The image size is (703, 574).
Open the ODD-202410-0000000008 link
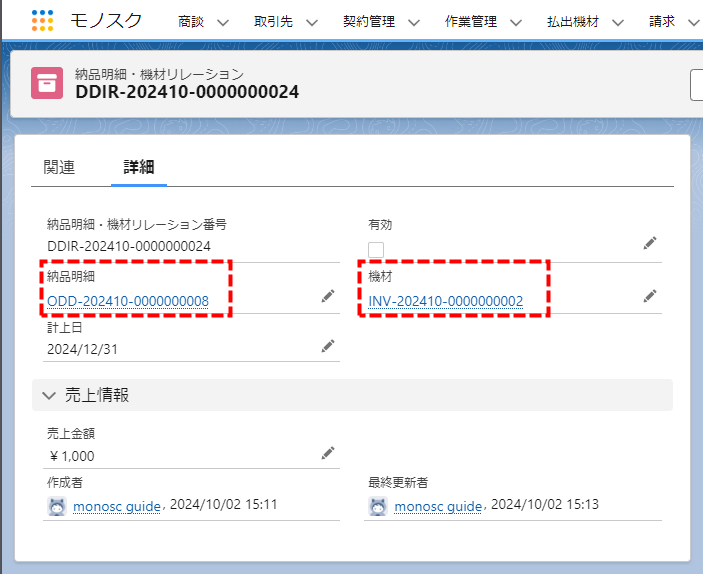click(128, 301)
